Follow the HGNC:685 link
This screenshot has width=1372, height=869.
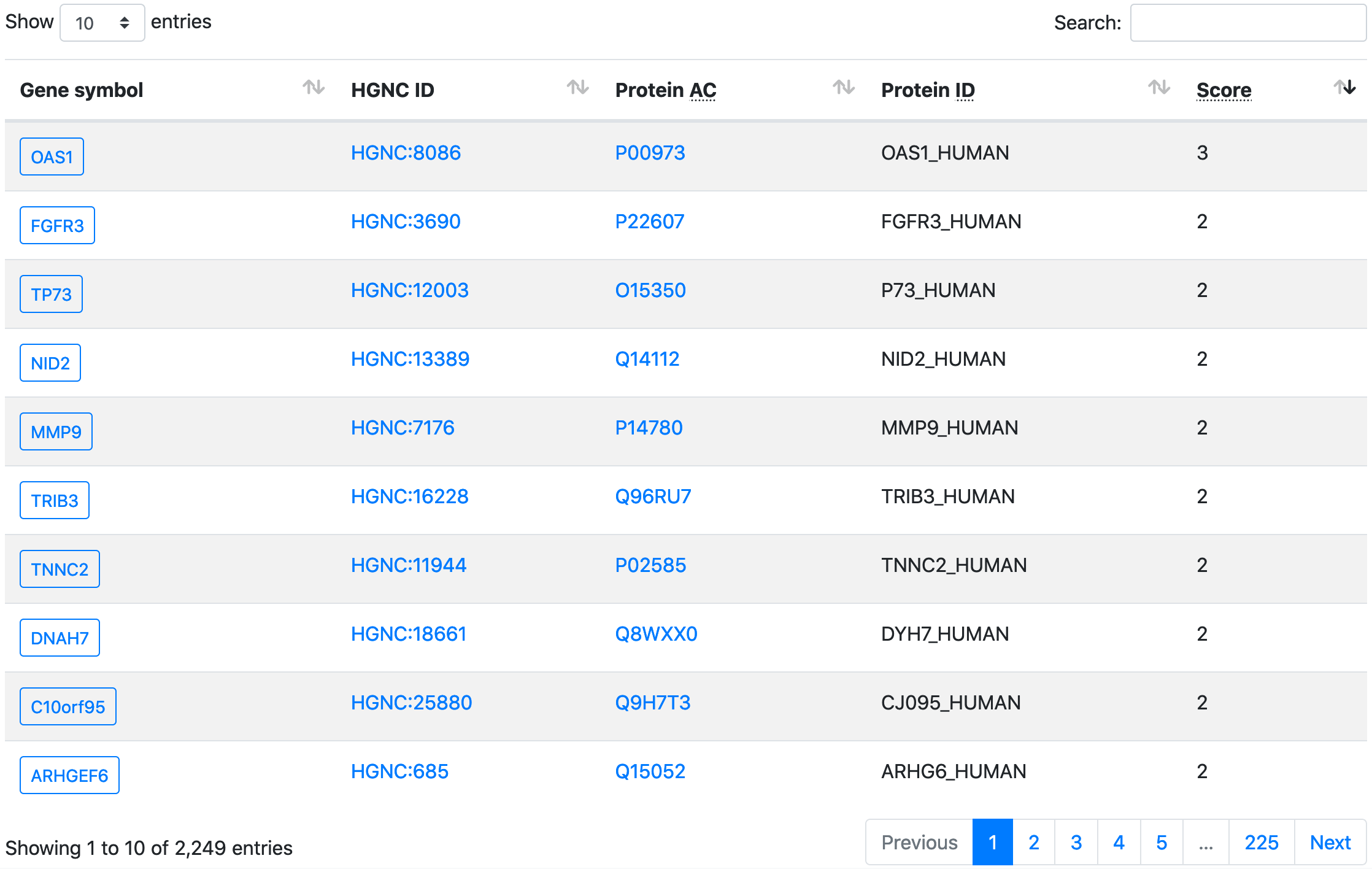(x=399, y=771)
